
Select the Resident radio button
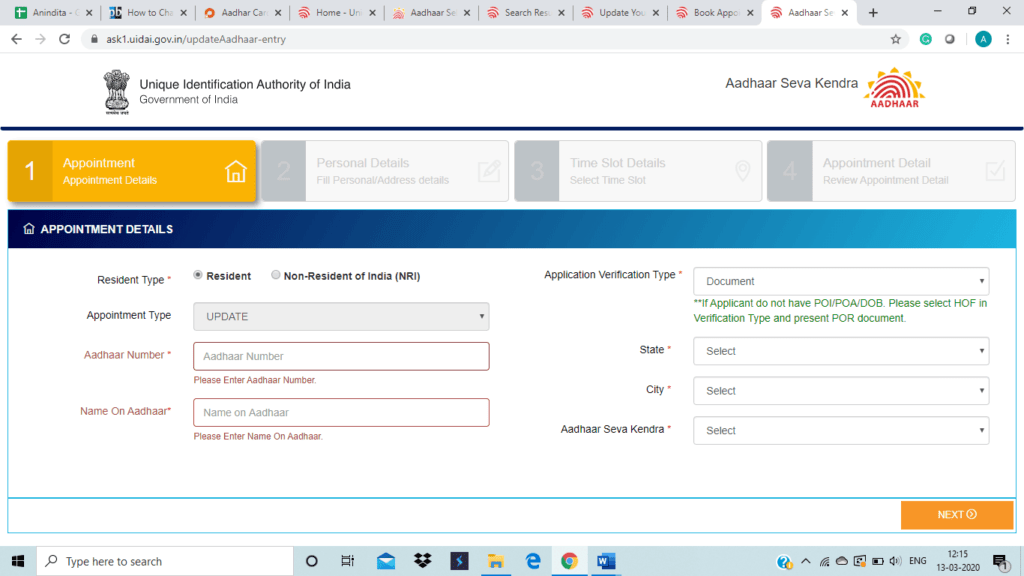click(198, 276)
